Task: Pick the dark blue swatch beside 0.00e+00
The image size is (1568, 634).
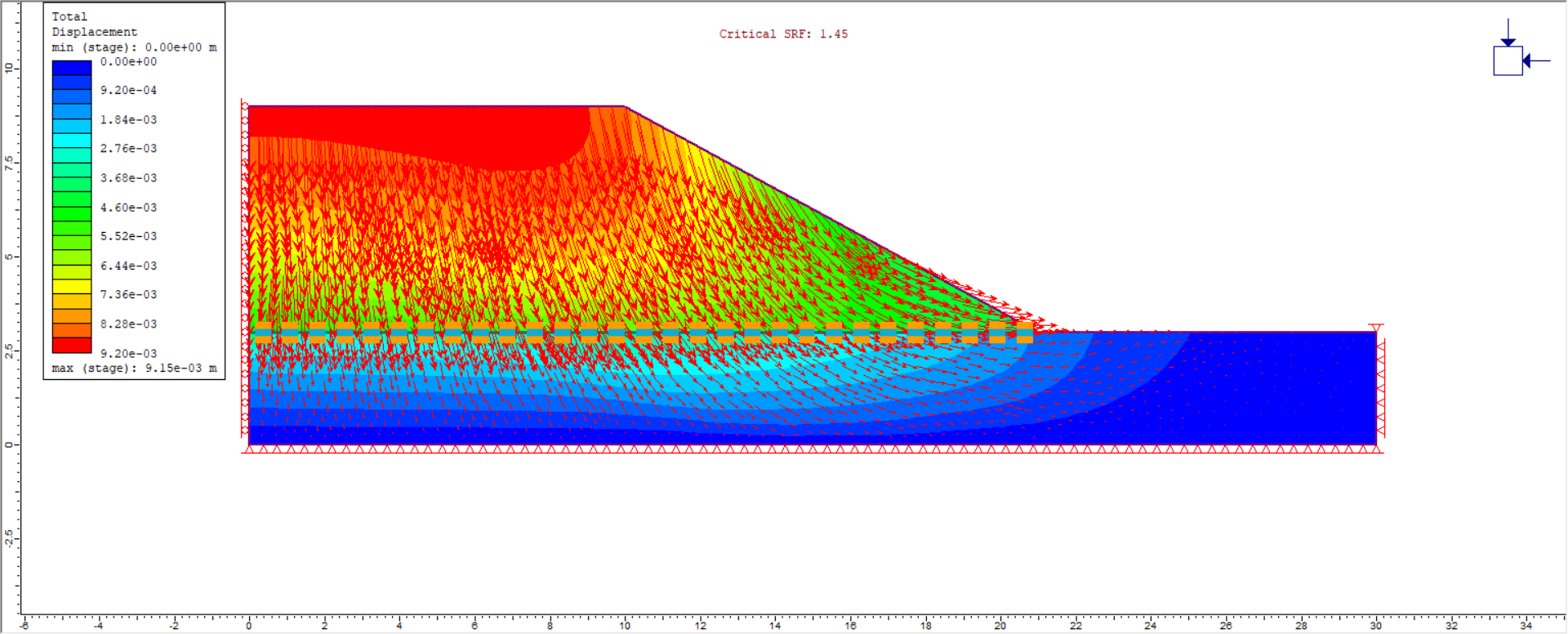Action: (72, 68)
